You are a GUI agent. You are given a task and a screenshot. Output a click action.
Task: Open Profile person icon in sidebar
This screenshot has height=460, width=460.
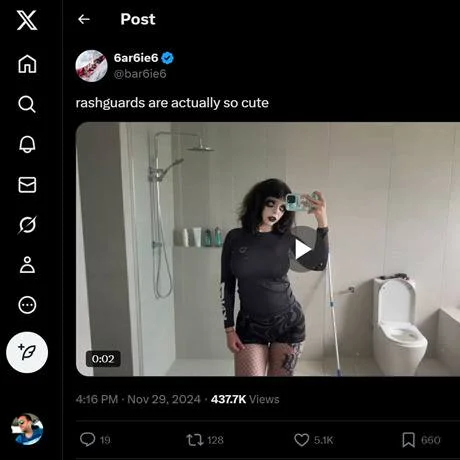(27, 265)
